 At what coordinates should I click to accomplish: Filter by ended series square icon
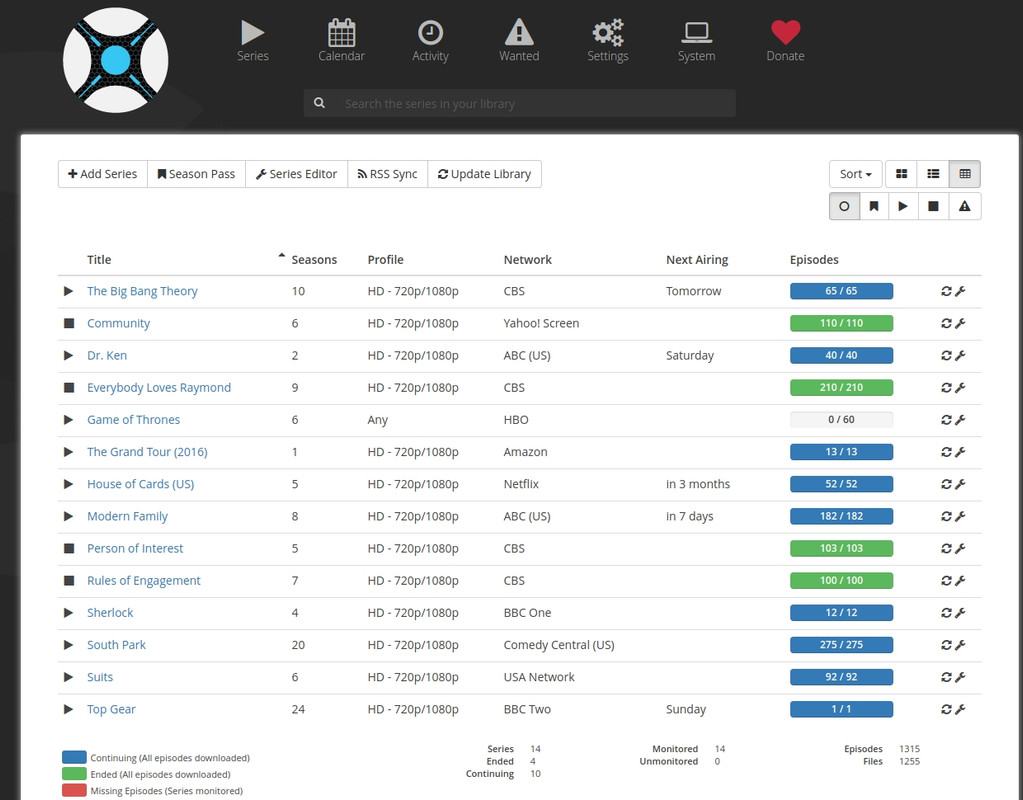coord(934,206)
